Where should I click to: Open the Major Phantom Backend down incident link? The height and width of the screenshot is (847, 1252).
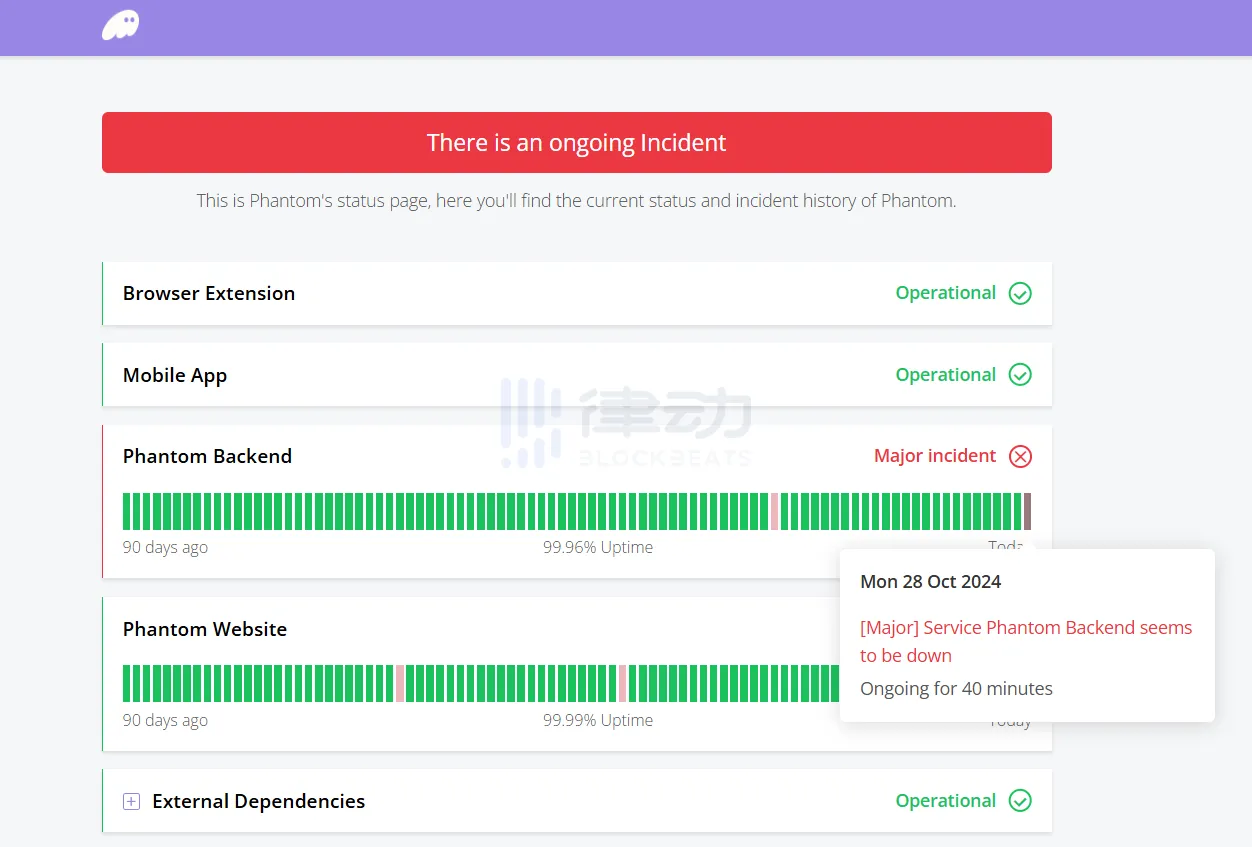click(x=1025, y=641)
